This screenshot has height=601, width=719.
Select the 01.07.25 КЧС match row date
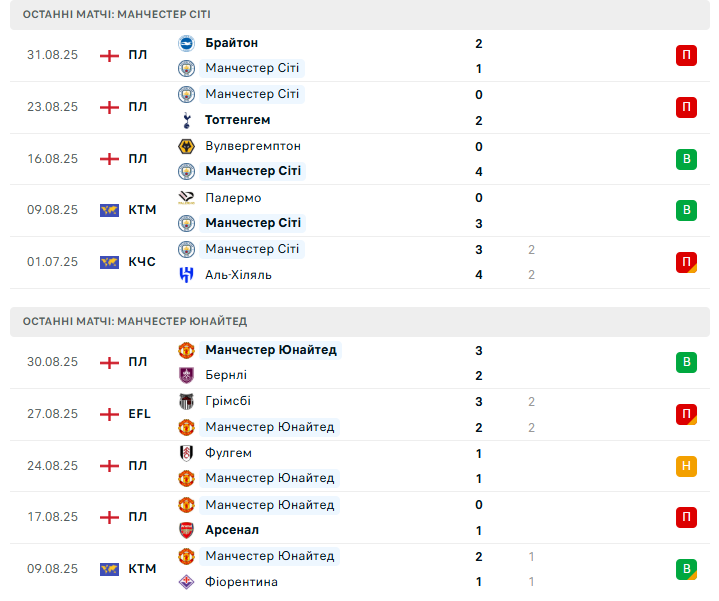(52, 262)
